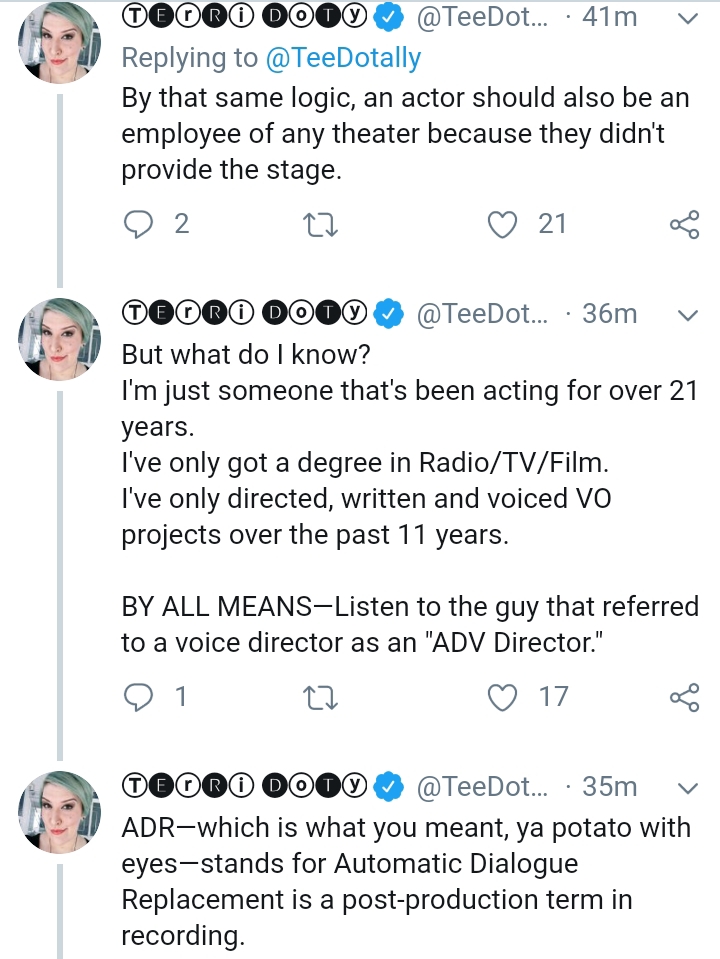
Task: Open profile picture on 41m tweet
Action: tap(61, 42)
